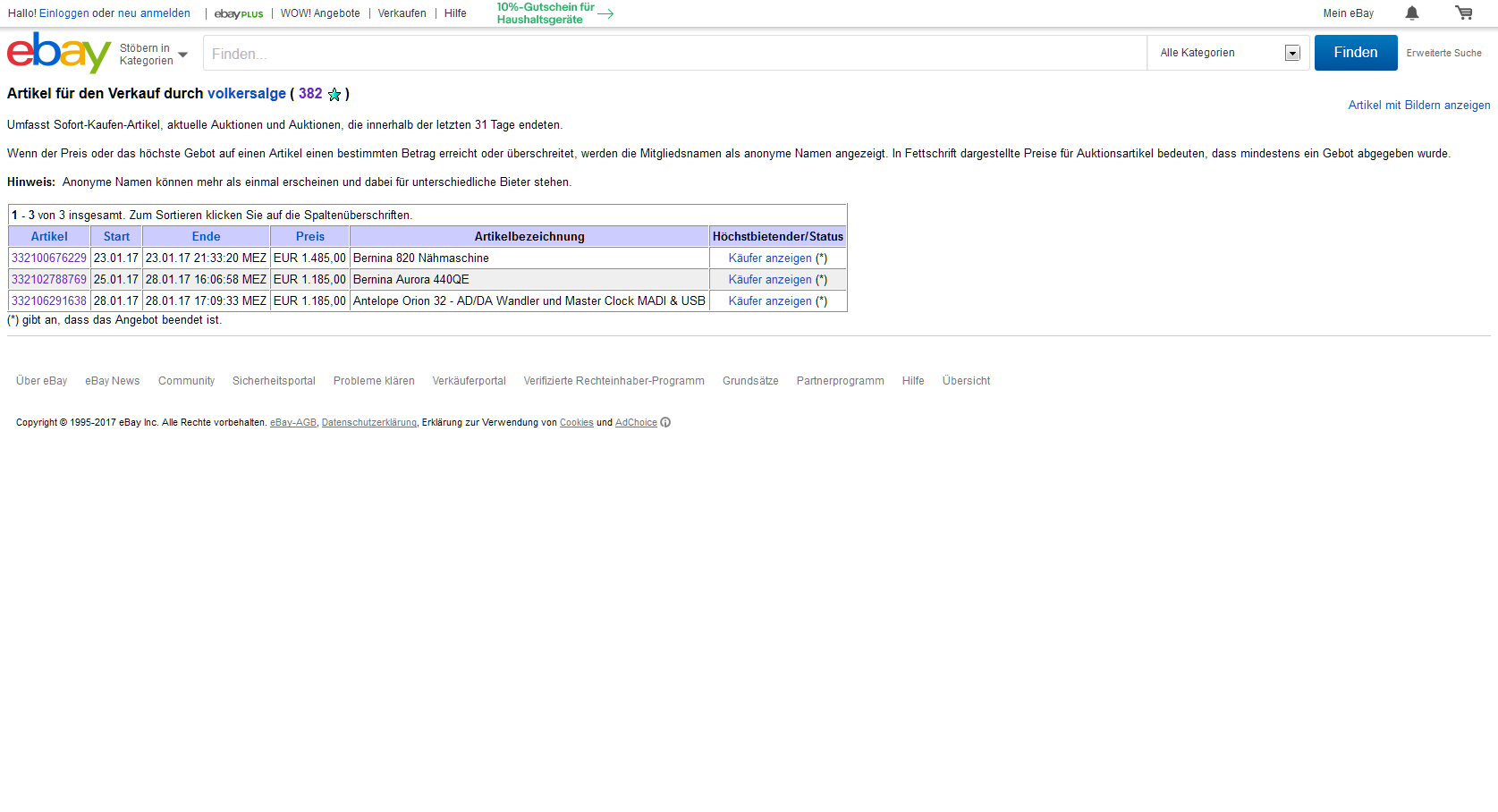Open Hilfe in the top bar
The width and height of the screenshot is (1498, 812).
coord(455,13)
